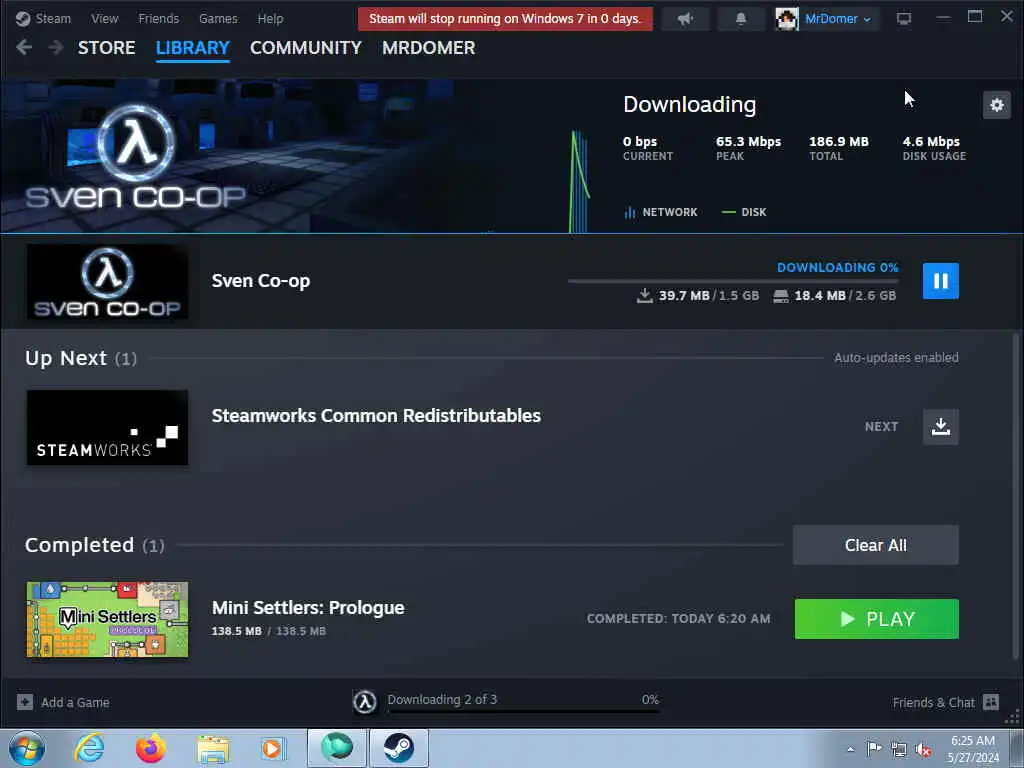
Task: Pause the Sven Co-op download
Action: point(940,281)
